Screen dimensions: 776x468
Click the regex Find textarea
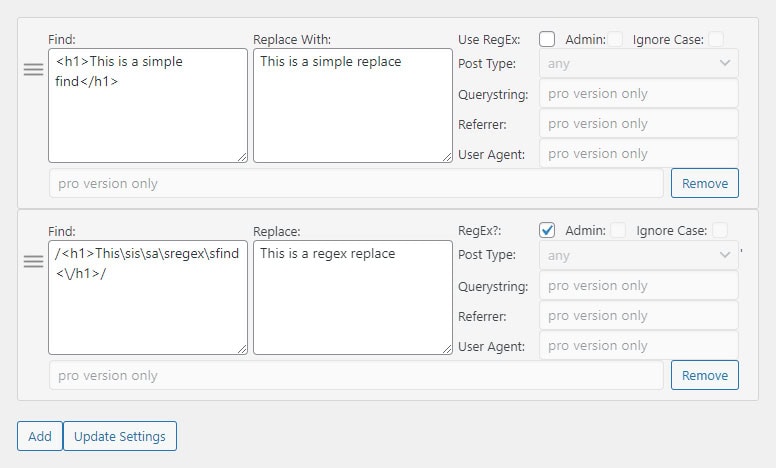click(148, 297)
